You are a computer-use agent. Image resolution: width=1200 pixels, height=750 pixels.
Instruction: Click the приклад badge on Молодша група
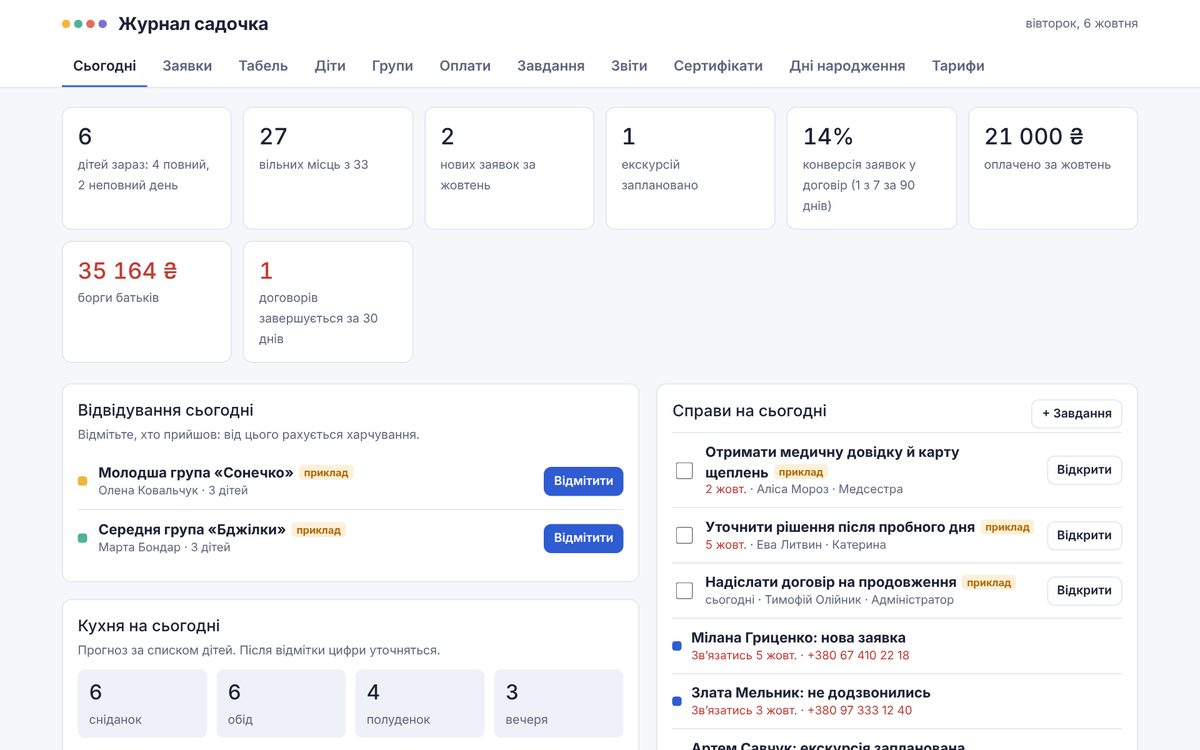(x=326, y=473)
